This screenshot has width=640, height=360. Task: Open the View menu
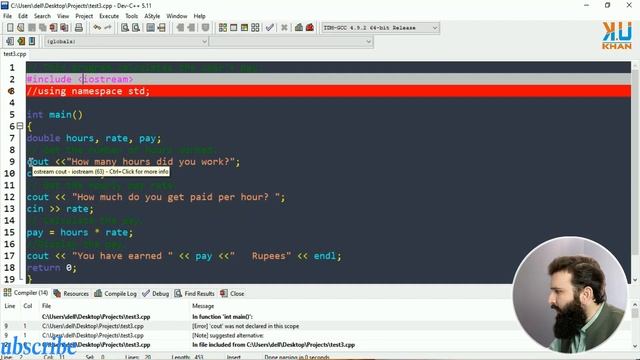click(63, 16)
